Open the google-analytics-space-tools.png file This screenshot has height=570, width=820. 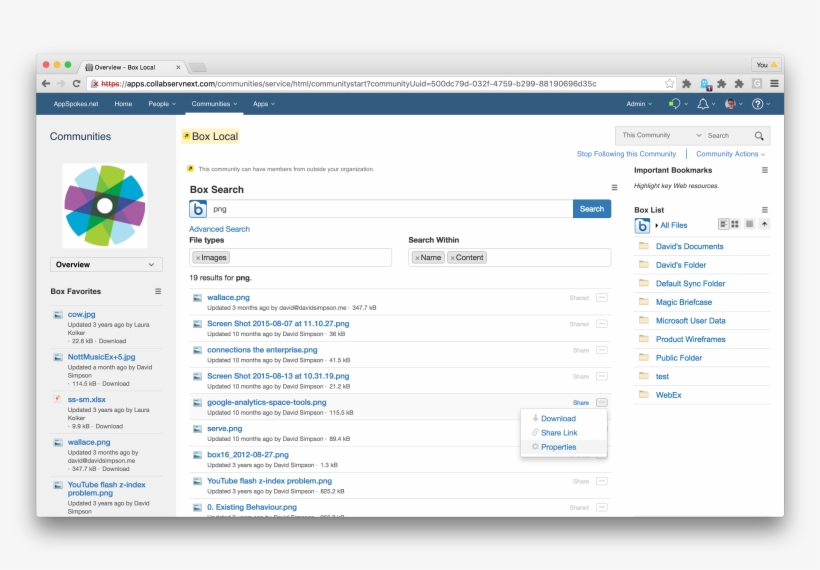coord(267,402)
